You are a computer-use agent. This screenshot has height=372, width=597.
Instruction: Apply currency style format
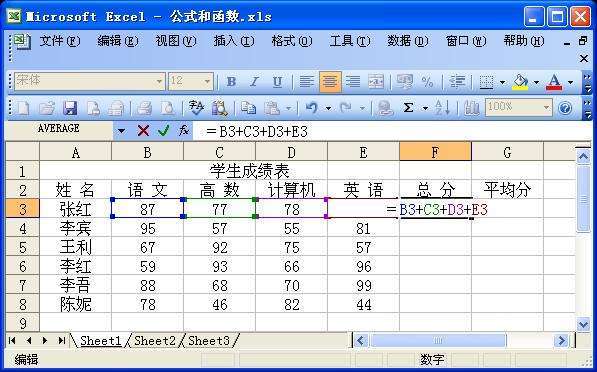click(x=404, y=81)
